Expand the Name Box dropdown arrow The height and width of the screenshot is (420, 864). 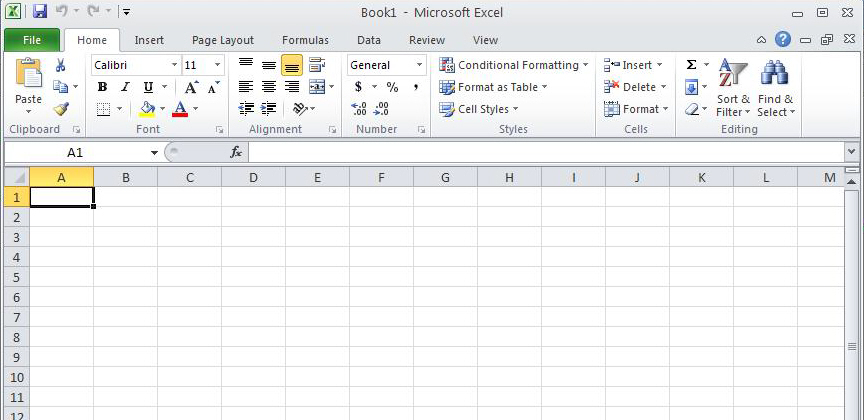tap(154, 153)
